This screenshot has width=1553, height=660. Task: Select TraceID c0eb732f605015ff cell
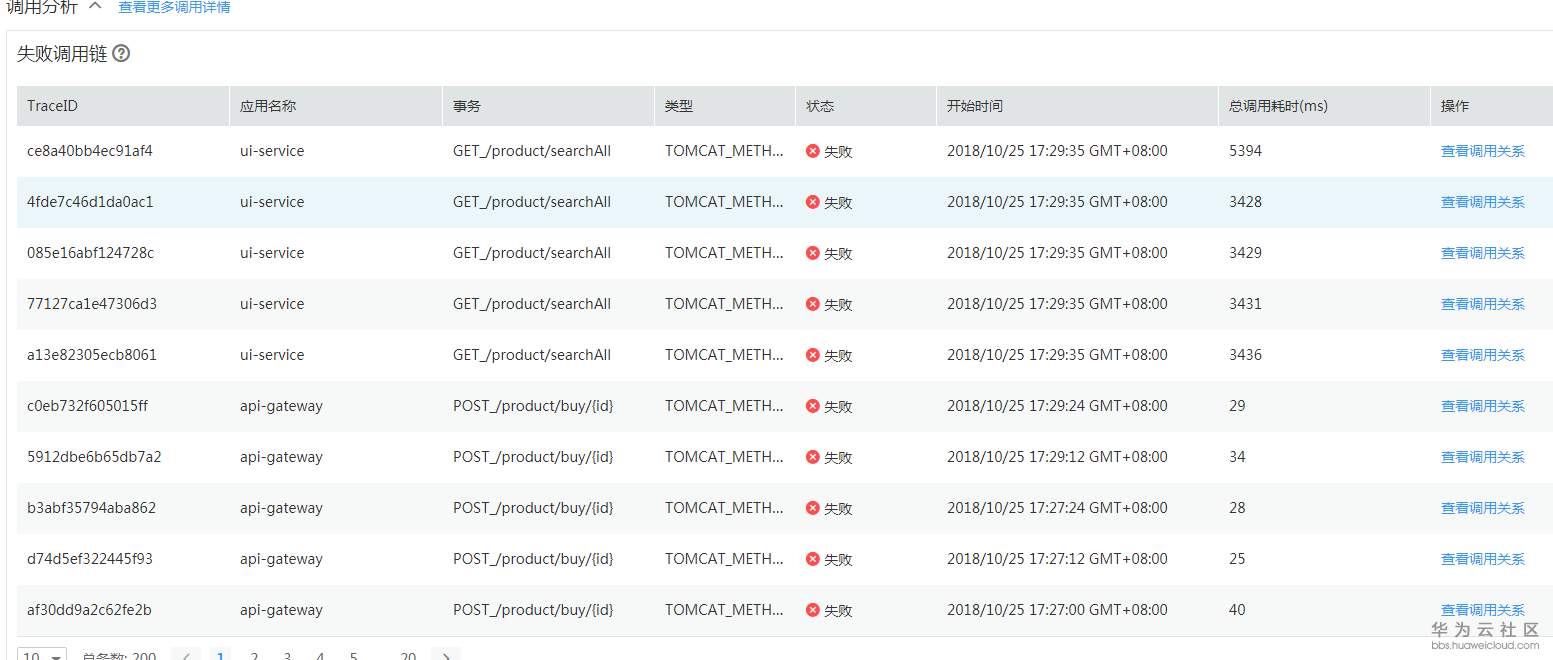88,406
